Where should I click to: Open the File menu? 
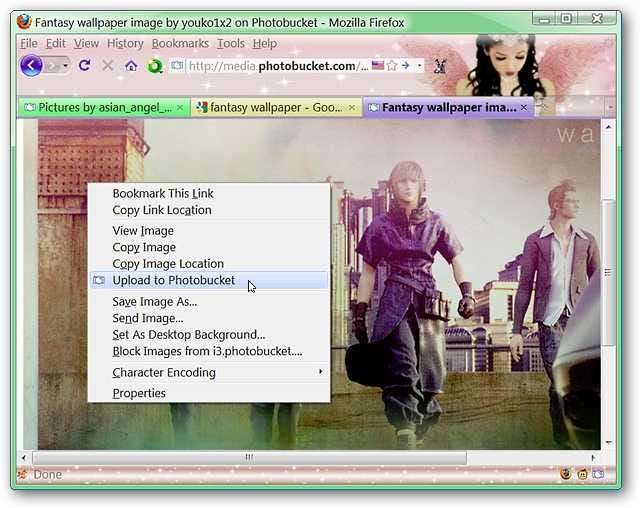[29, 43]
